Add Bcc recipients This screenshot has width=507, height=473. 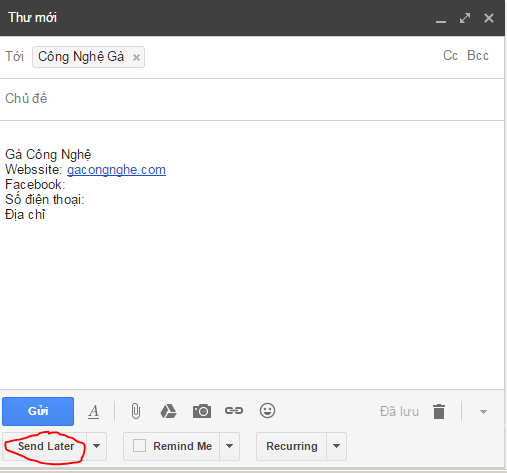point(478,56)
